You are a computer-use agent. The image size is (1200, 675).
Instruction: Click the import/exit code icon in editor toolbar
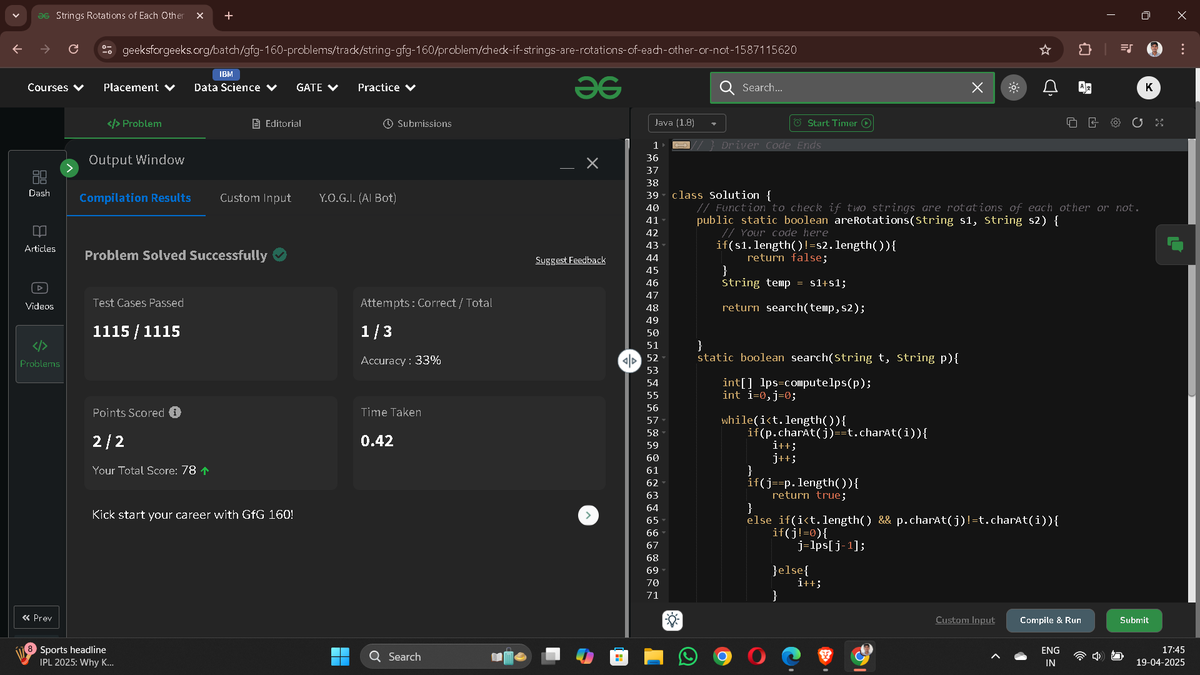click(1093, 123)
